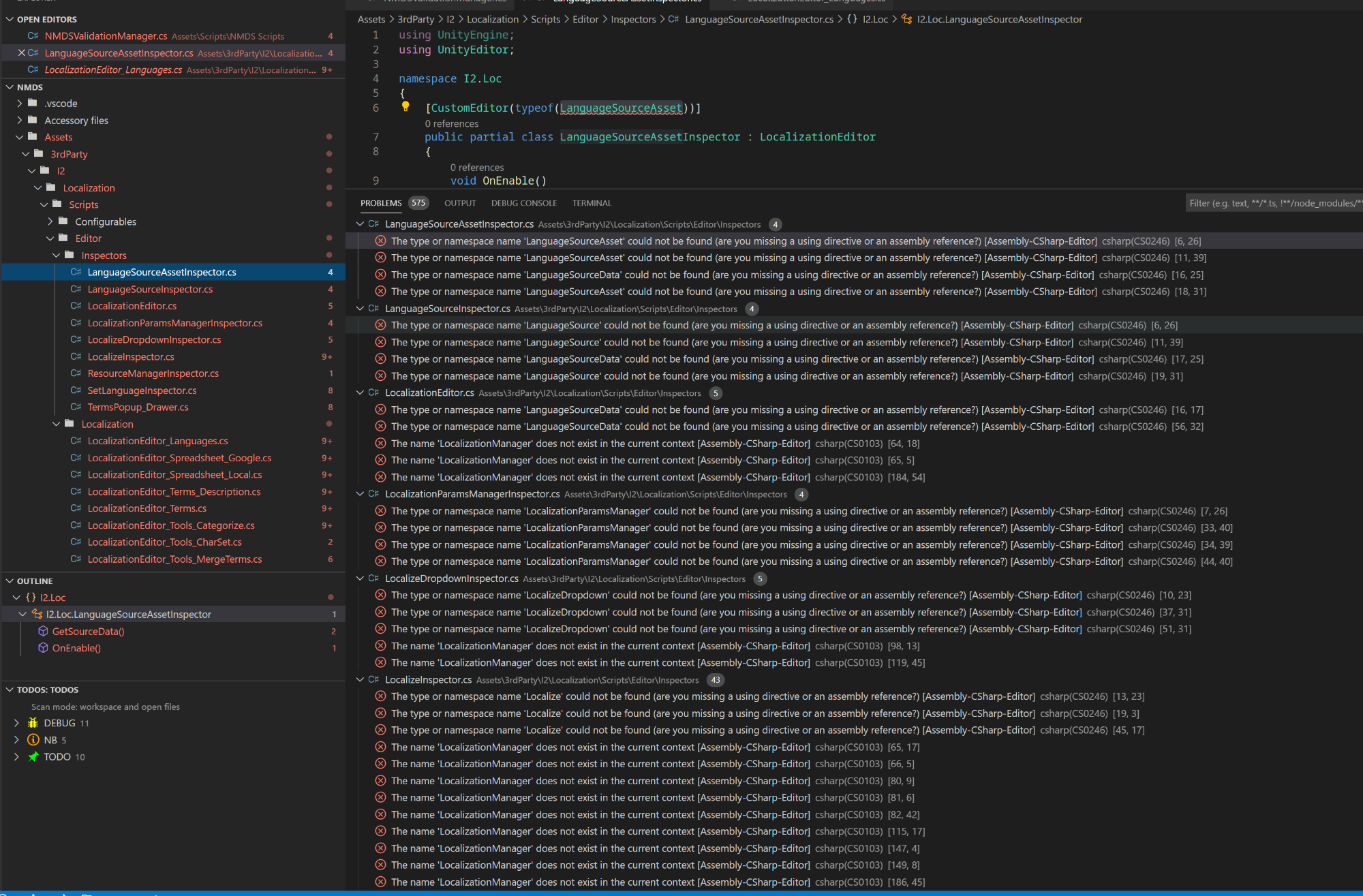1363x896 pixels.
Task: Expand the Configurables folder
Action: pyautogui.click(x=50, y=221)
